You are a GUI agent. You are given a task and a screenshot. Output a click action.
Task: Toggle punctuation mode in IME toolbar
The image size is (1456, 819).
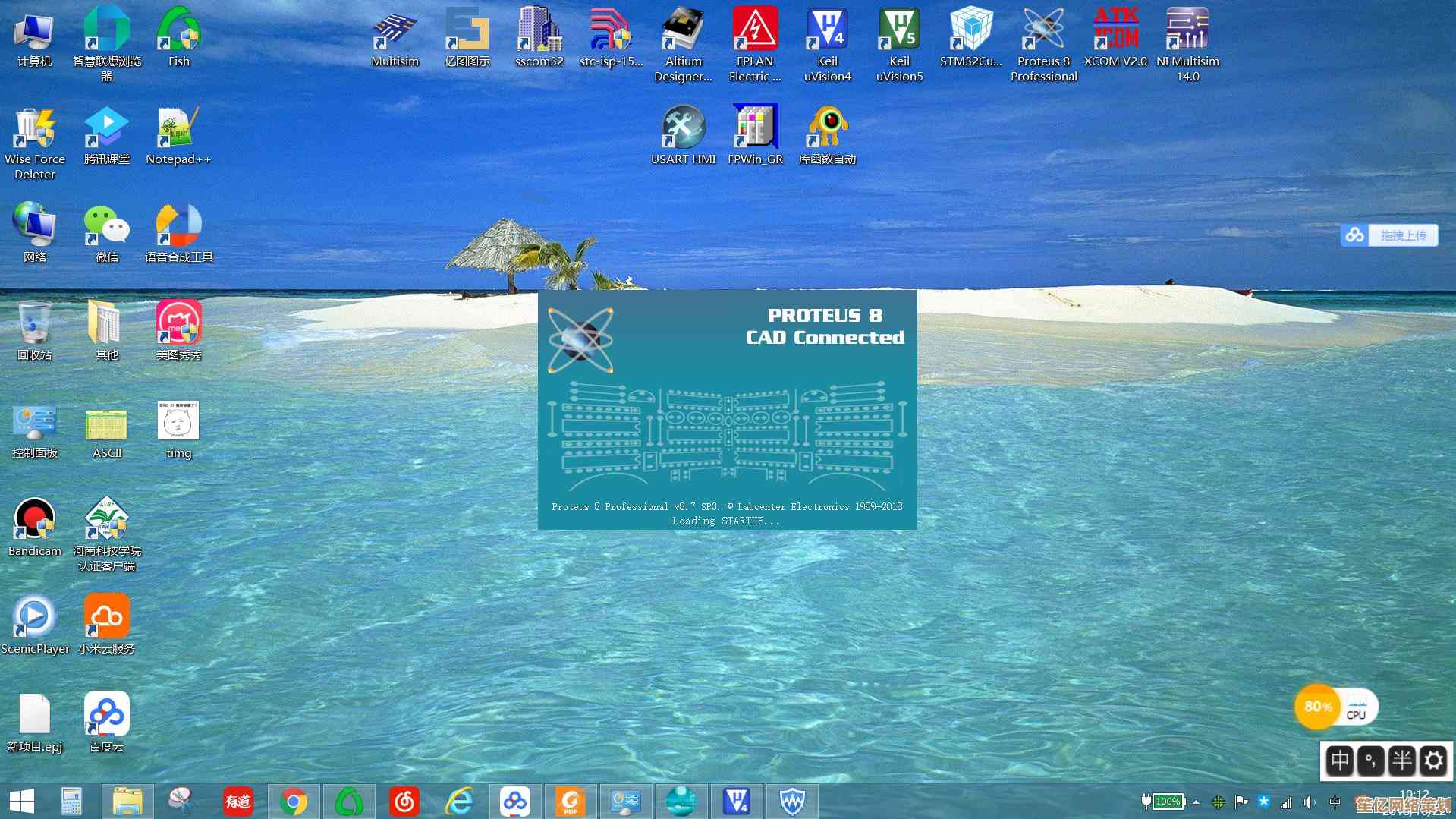(1371, 761)
